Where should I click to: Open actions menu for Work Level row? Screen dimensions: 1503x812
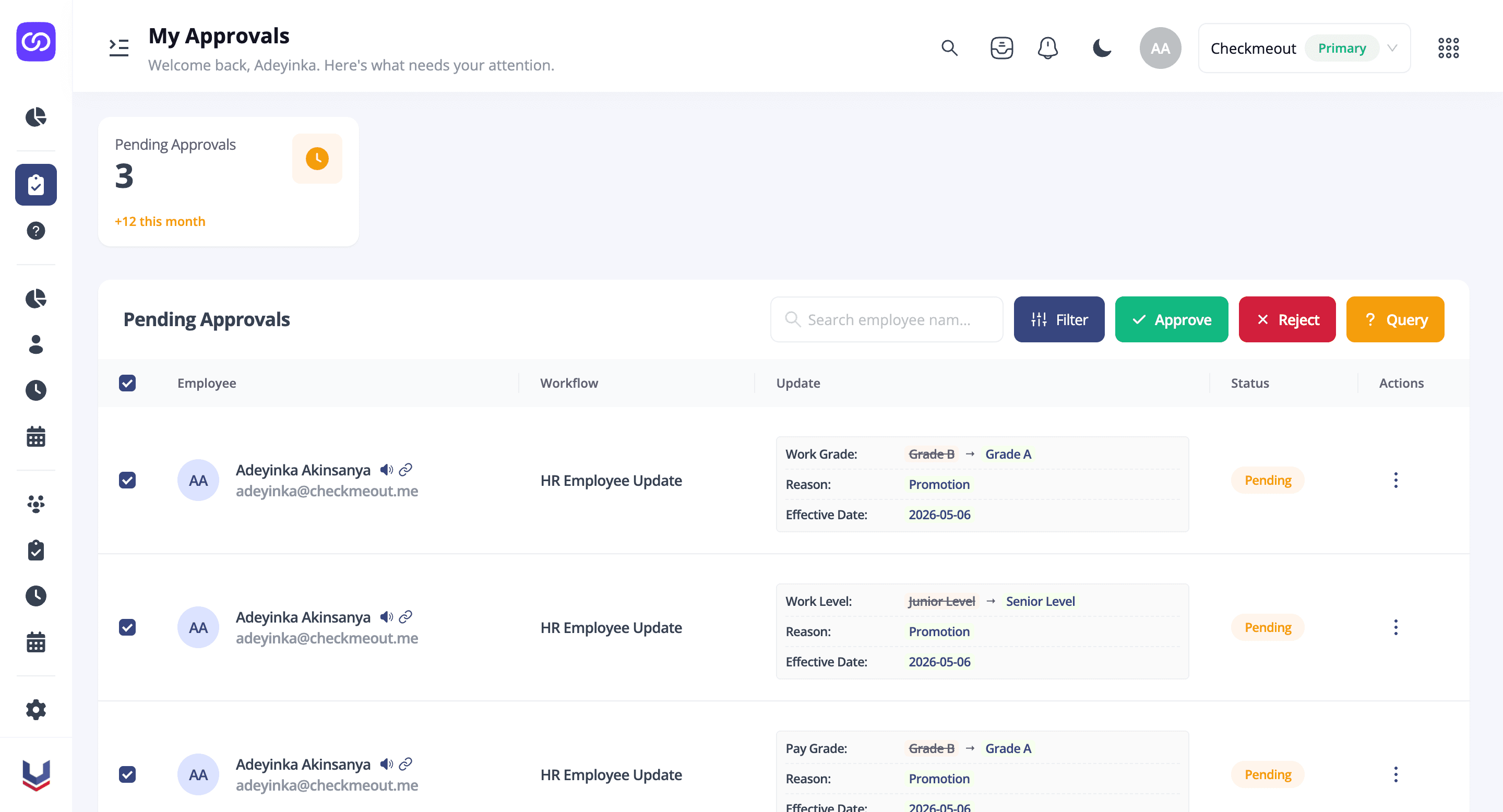tap(1395, 627)
